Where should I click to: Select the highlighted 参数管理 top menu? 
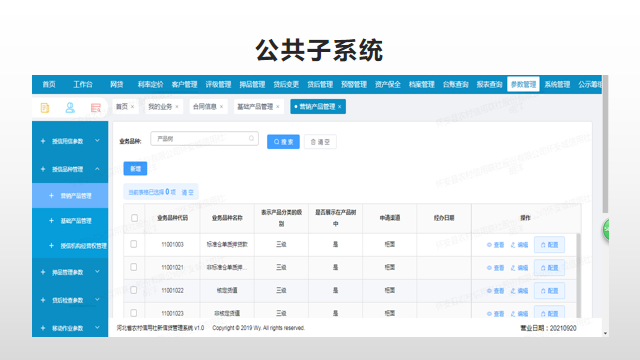click(x=523, y=84)
